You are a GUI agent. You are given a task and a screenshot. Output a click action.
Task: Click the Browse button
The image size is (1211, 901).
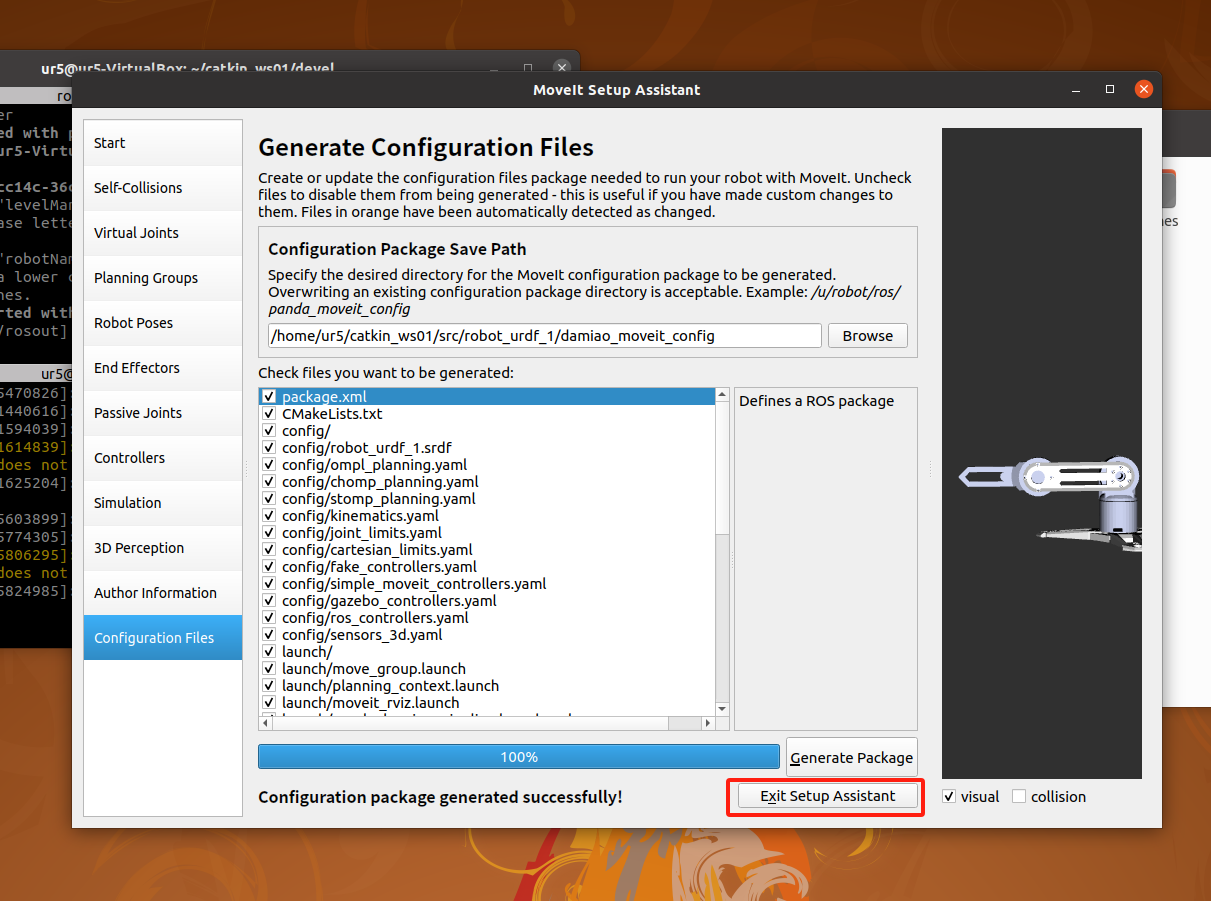coord(867,336)
